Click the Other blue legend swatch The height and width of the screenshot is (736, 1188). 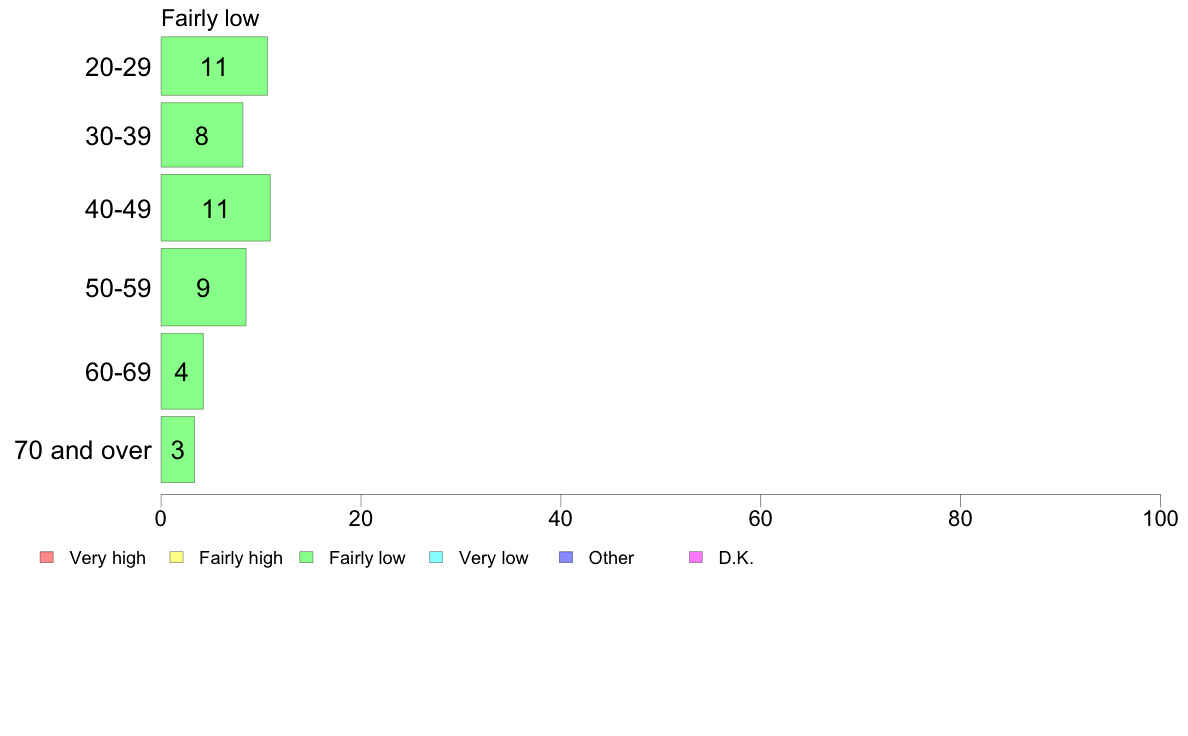click(x=566, y=557)
